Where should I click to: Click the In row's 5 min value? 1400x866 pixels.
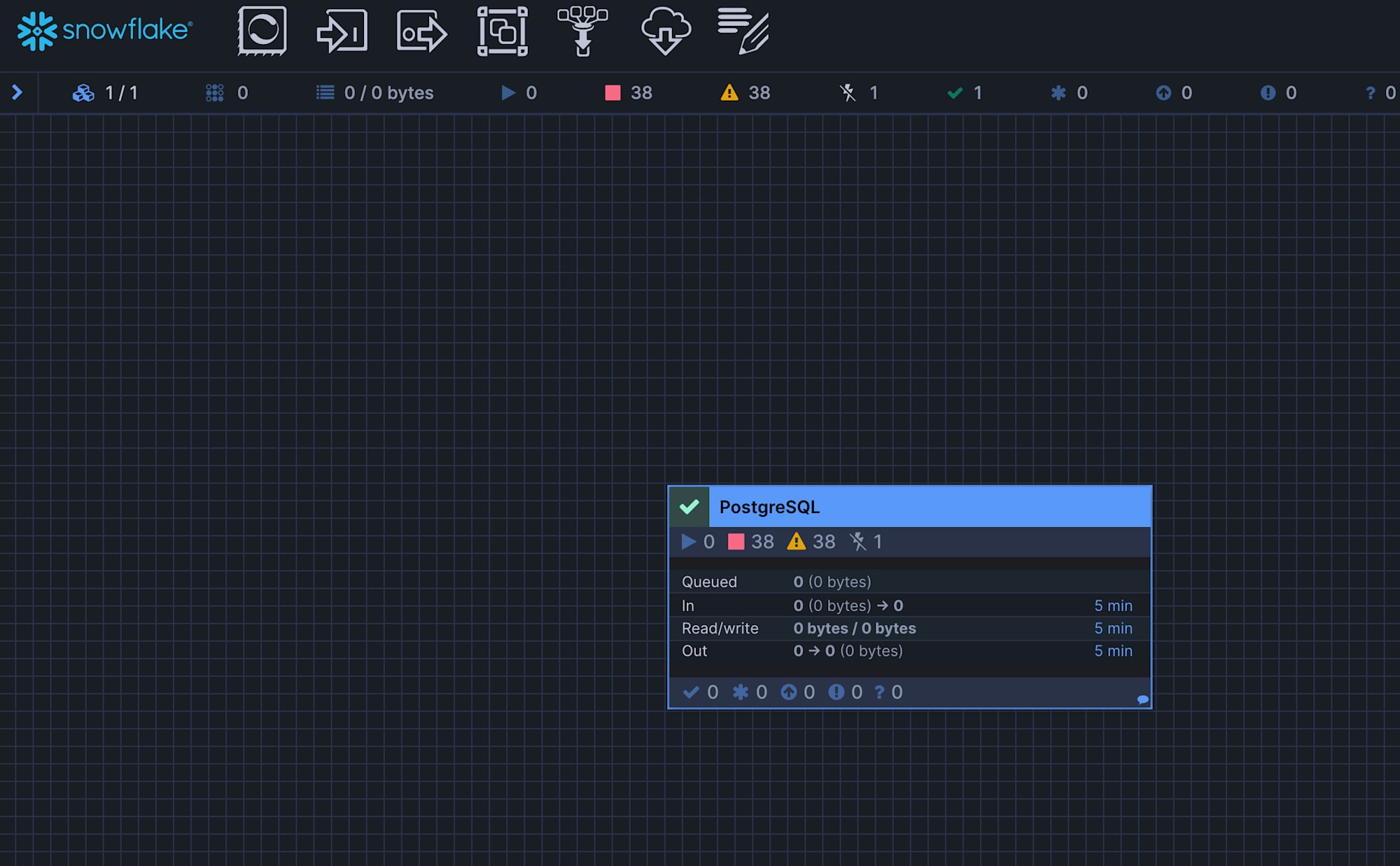point(1113,606)
